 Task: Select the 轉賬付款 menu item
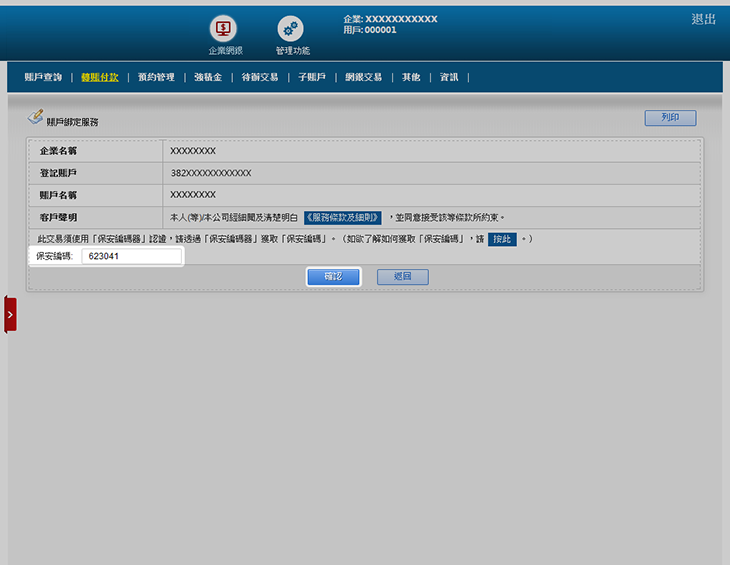click(x=100, y=77)
